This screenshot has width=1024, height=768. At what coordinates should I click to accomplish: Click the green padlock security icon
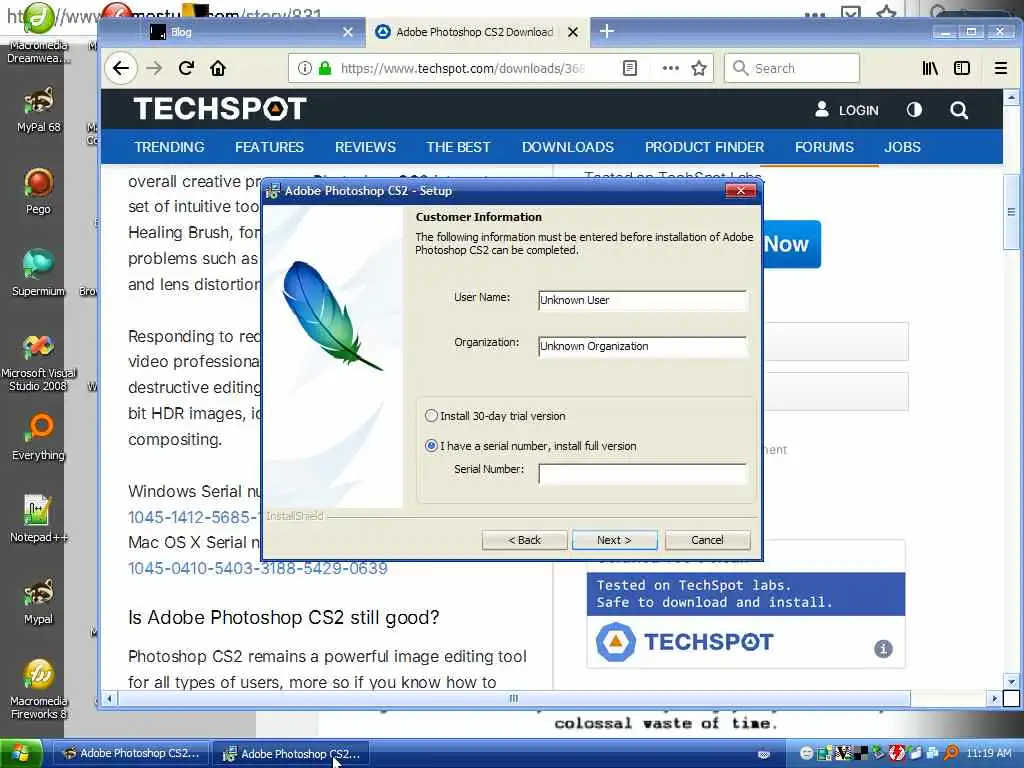[325, 68]
